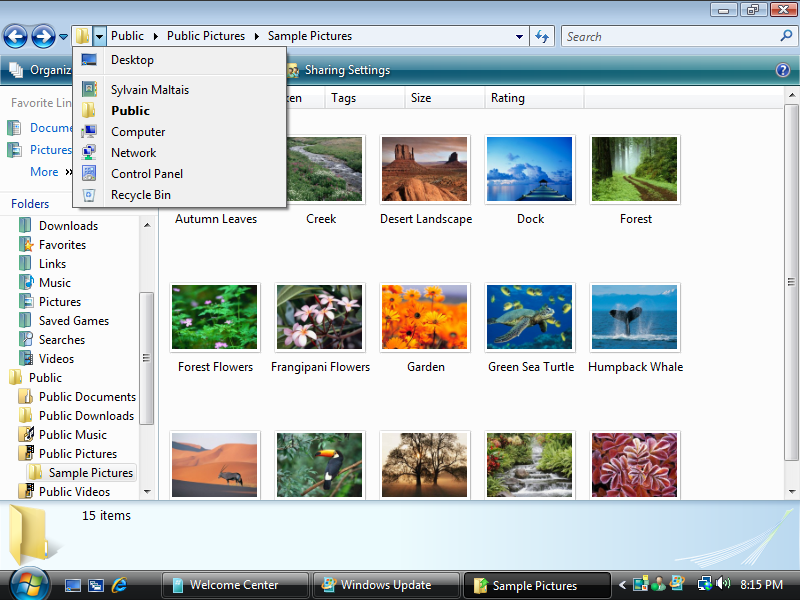Choose Recycle Bin from the dropdown list
Image resolution: width=800 pixels, height=600 pixels.
(x=140, y=195)
